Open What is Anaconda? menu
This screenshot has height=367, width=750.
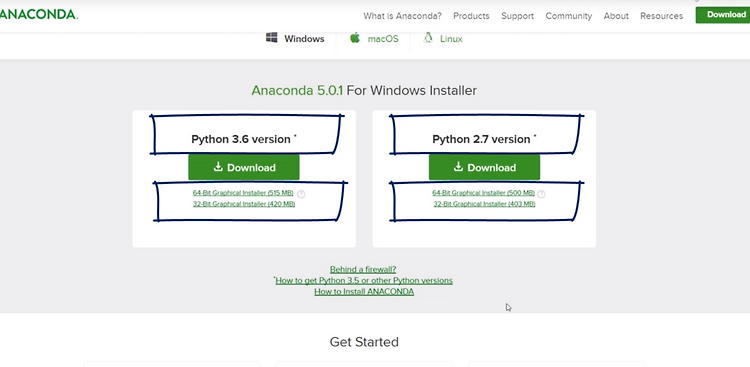coord(402,16)
